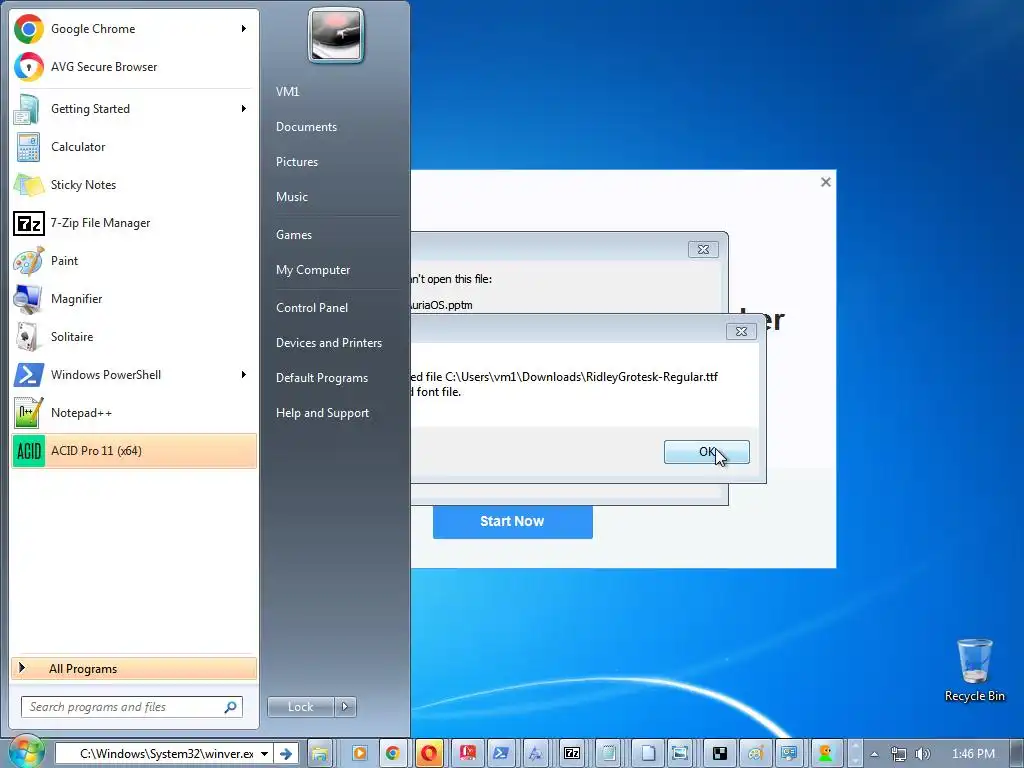The image size is (1024, 768).
Task: Open the green orange character taskbar icon
Action: (x=825, y=753)
